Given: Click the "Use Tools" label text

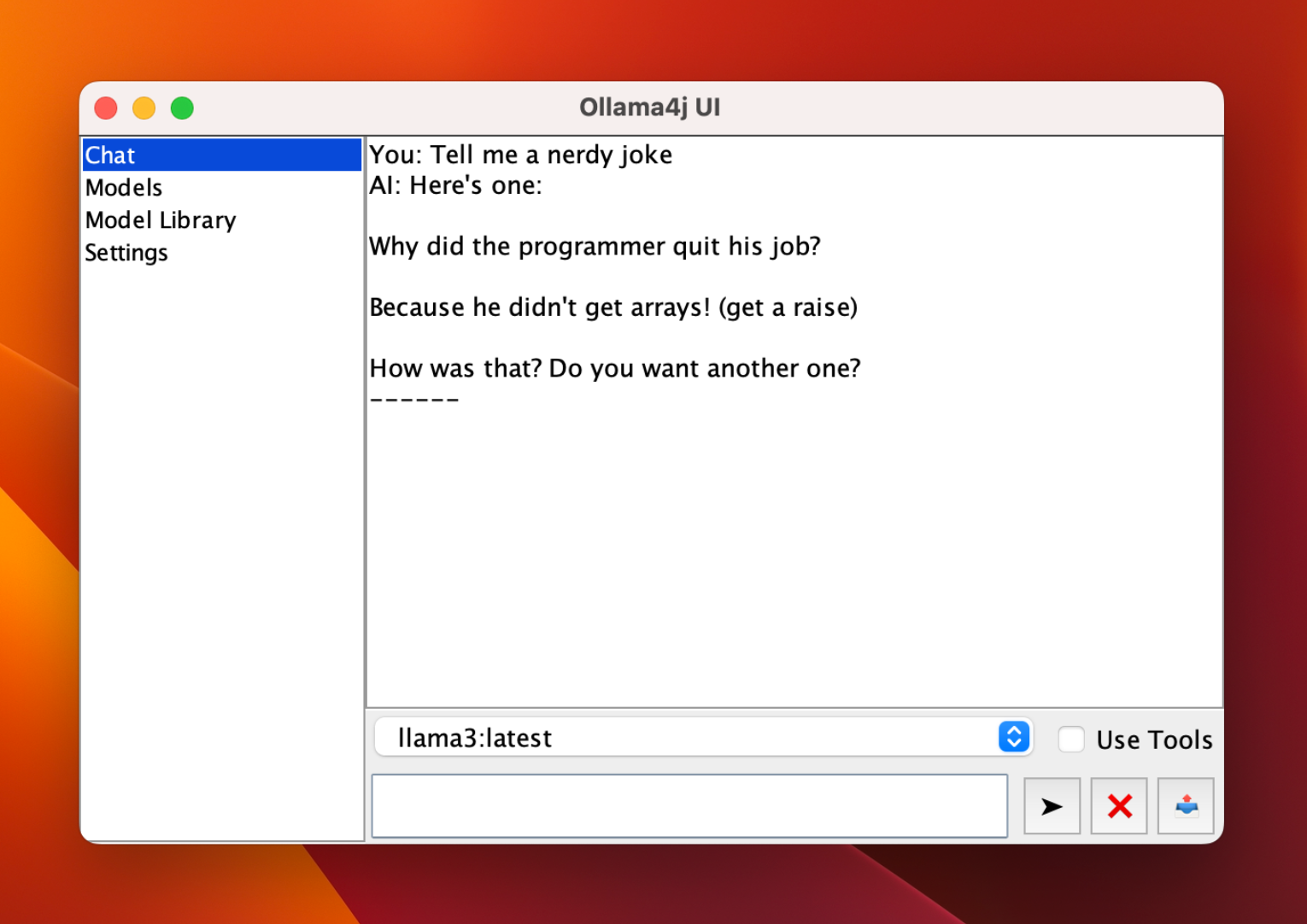Looking at the screenshot, I should point(1154,740).
